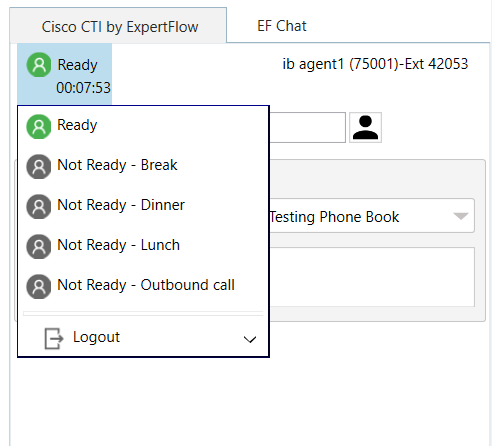Click the current Ready status with timer
Image resolution: width=492 pixels, height=446 pixels.
click(x=64, y=74)
